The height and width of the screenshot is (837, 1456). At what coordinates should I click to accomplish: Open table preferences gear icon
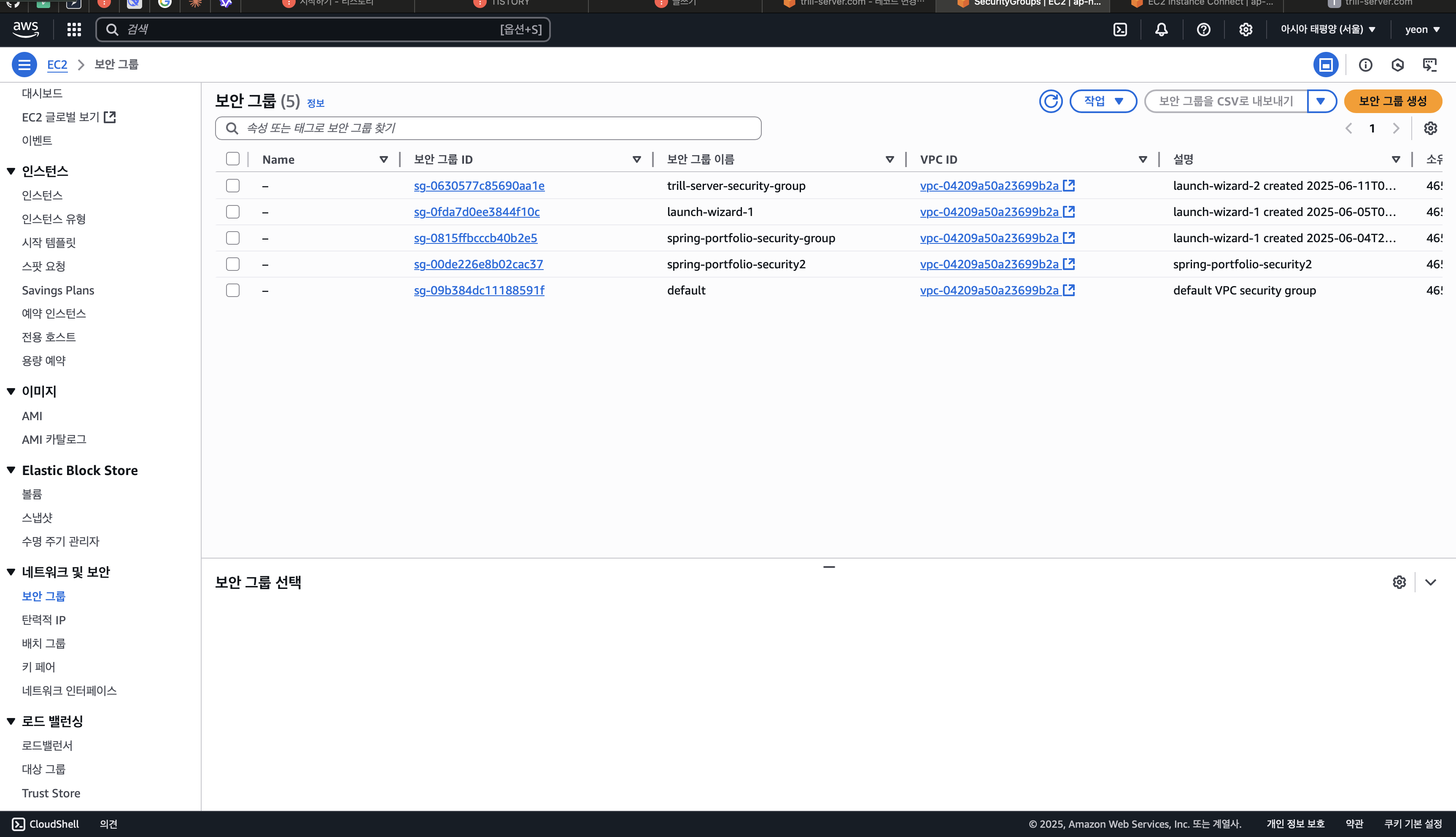coord(1430,128)
